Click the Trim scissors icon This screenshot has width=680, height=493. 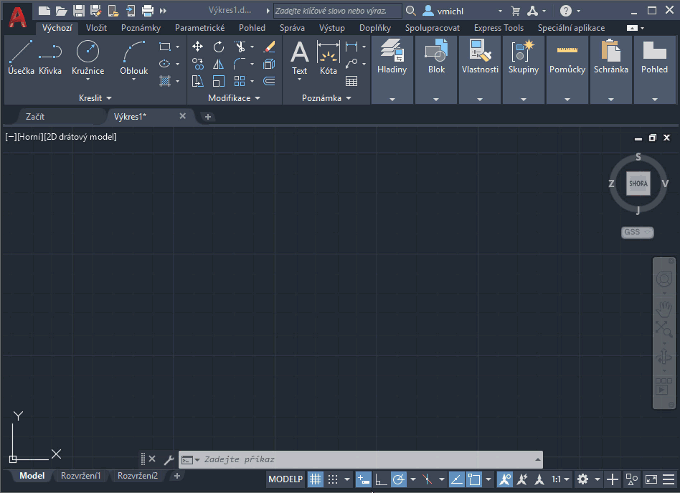240,46
